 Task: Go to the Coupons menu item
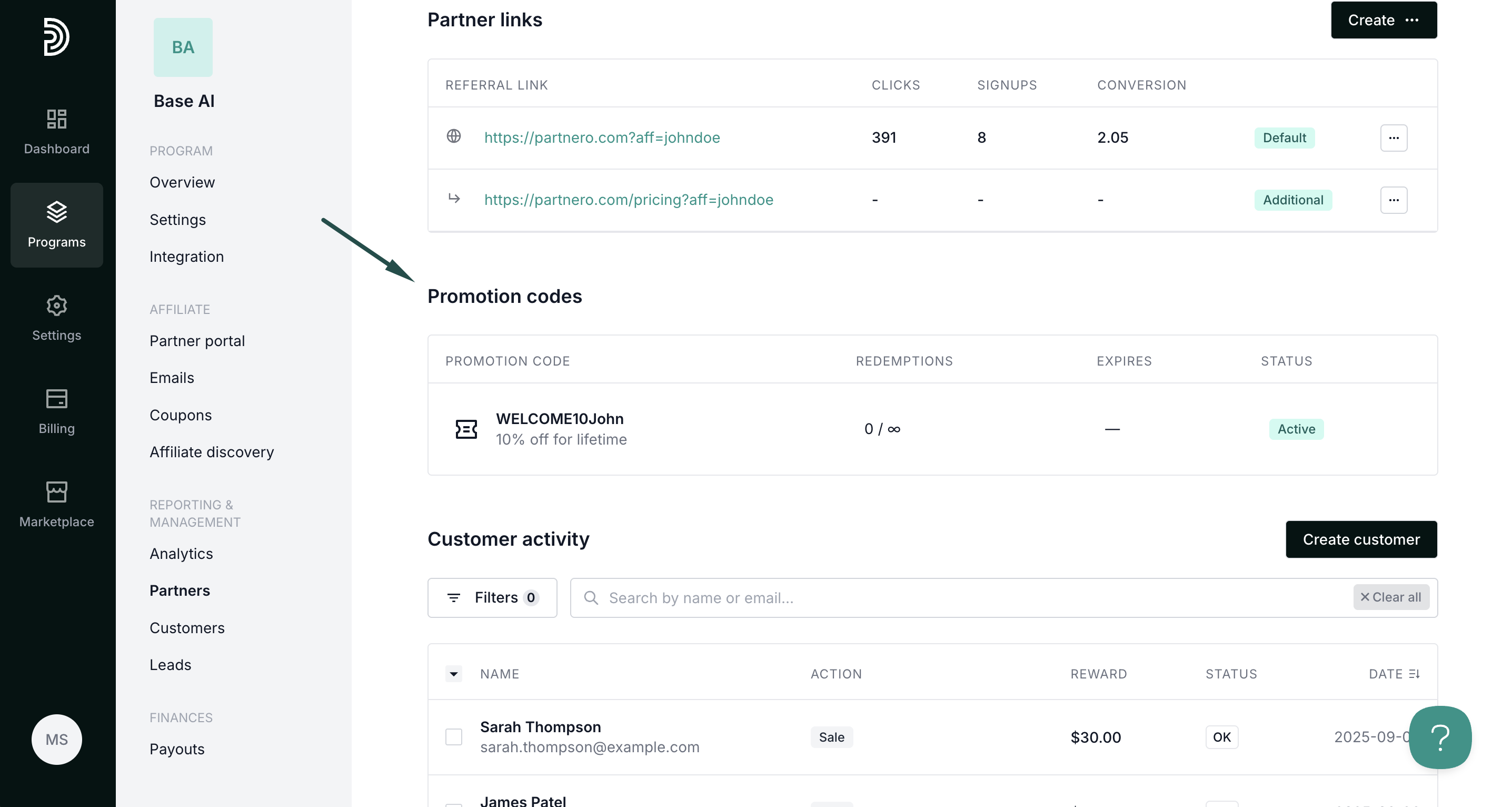[x=180, y=415]
